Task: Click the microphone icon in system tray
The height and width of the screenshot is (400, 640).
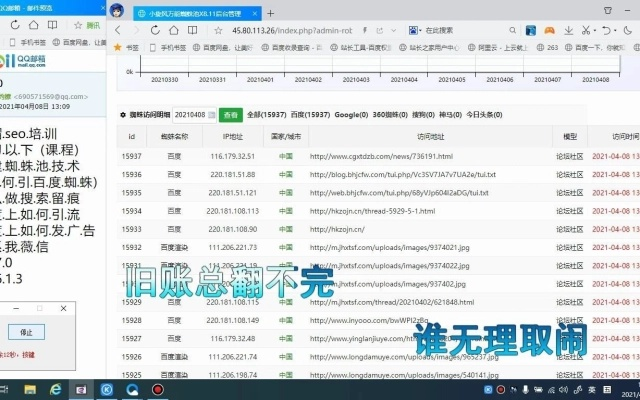Action: click(525, 390)
